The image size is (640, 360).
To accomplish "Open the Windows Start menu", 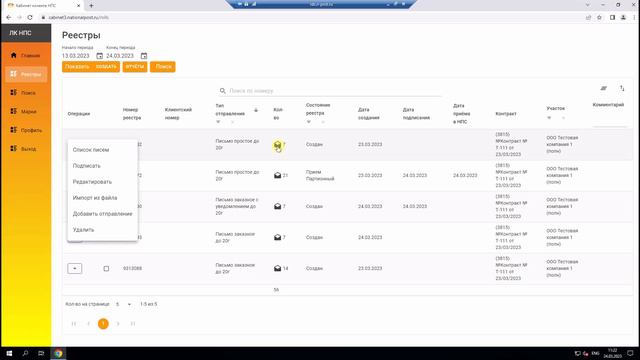I will pyautogui.click(x=9, y=353).
